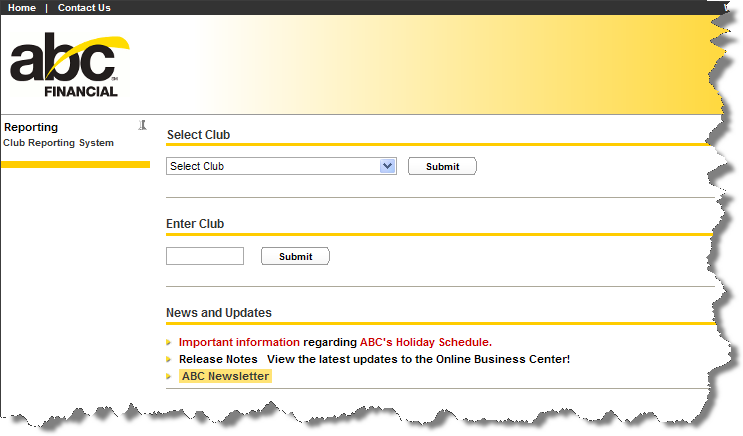The image size is (743, 436).
Task: Open the Release Notes link
Action: pos(218,359)
